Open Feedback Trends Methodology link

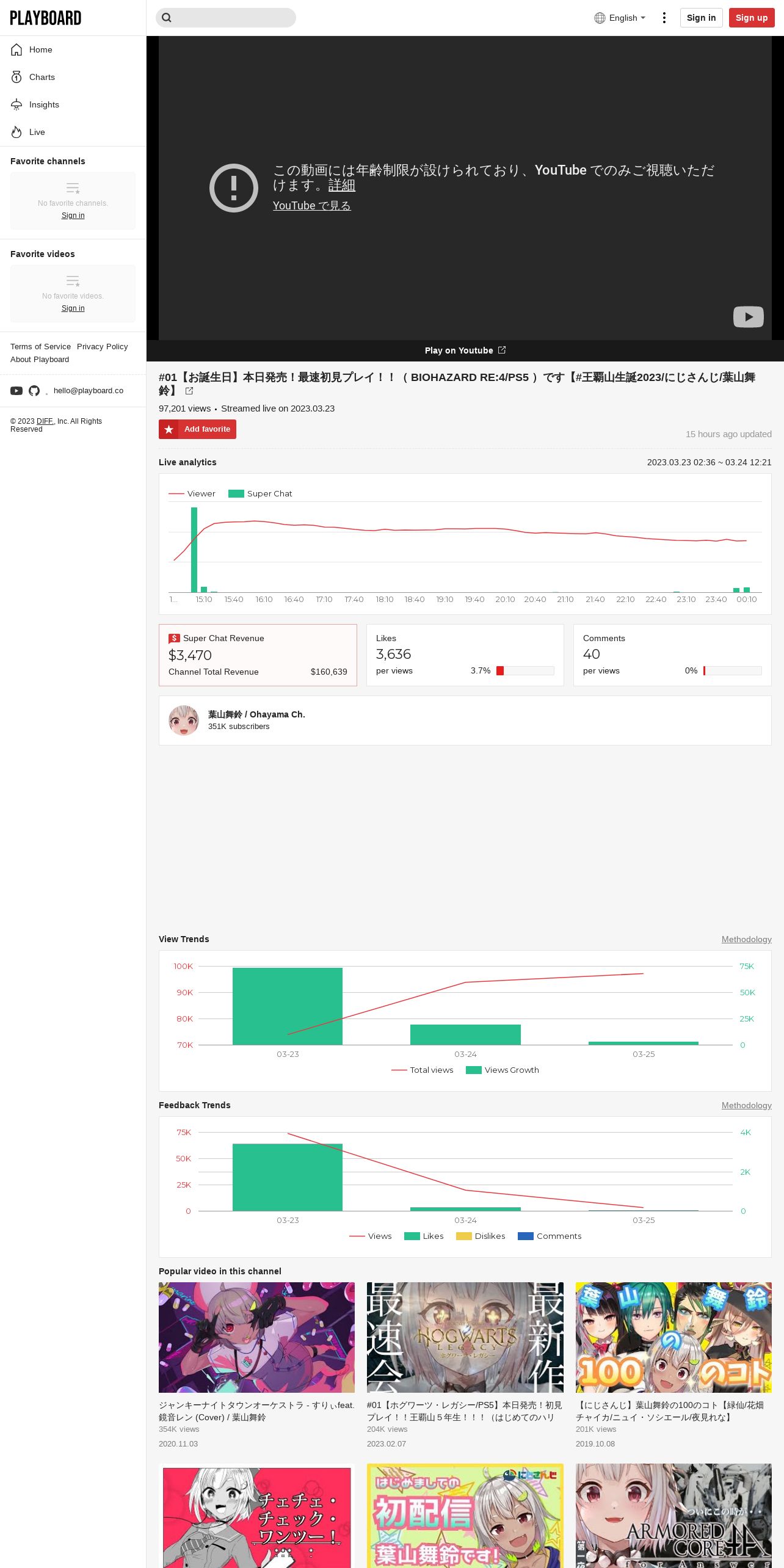(x=747, y=1105)
